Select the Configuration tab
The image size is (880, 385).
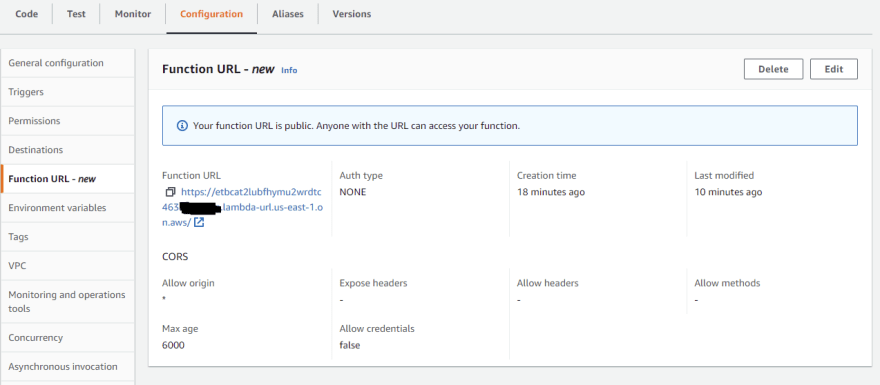point(212,14)
